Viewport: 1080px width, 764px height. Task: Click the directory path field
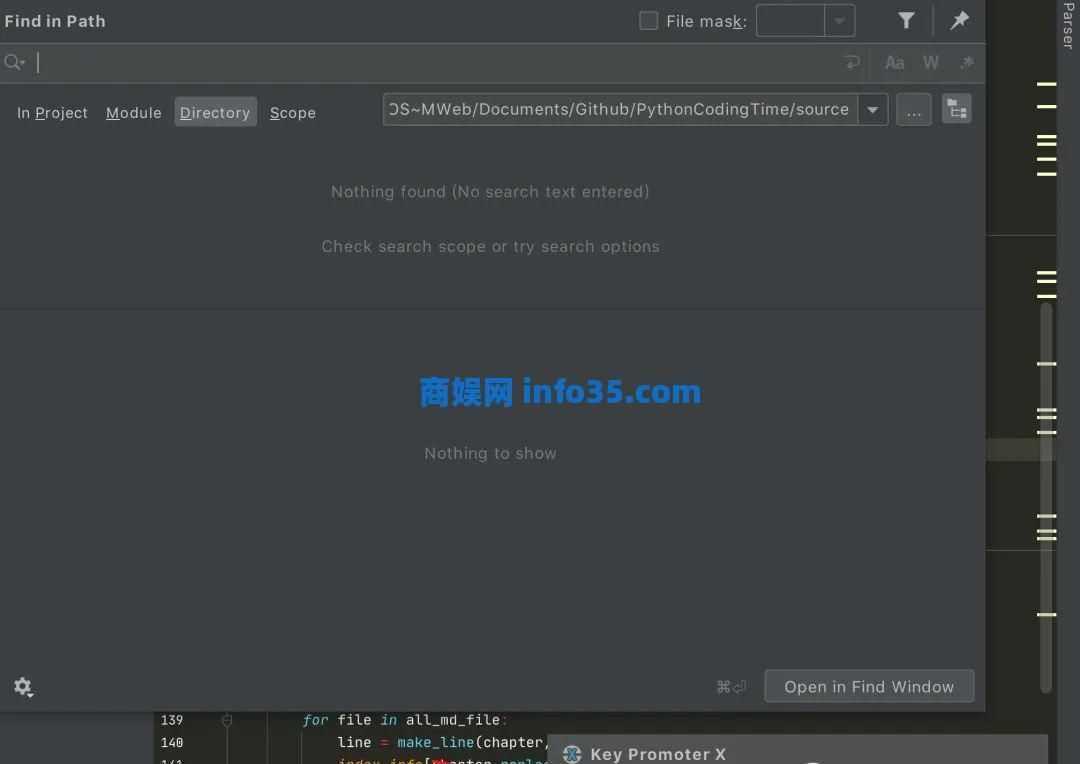click(x=620, y=110)
